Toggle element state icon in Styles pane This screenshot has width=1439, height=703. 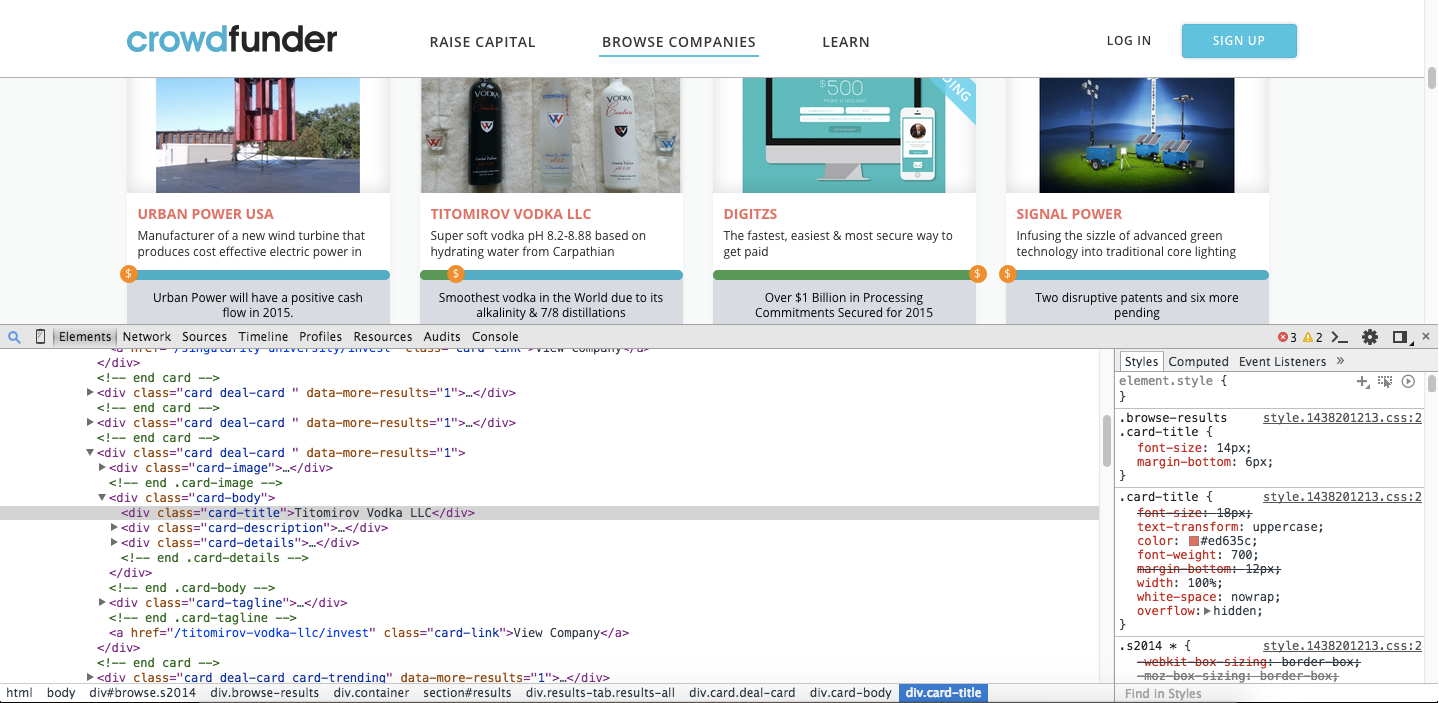pos(1385,381)
